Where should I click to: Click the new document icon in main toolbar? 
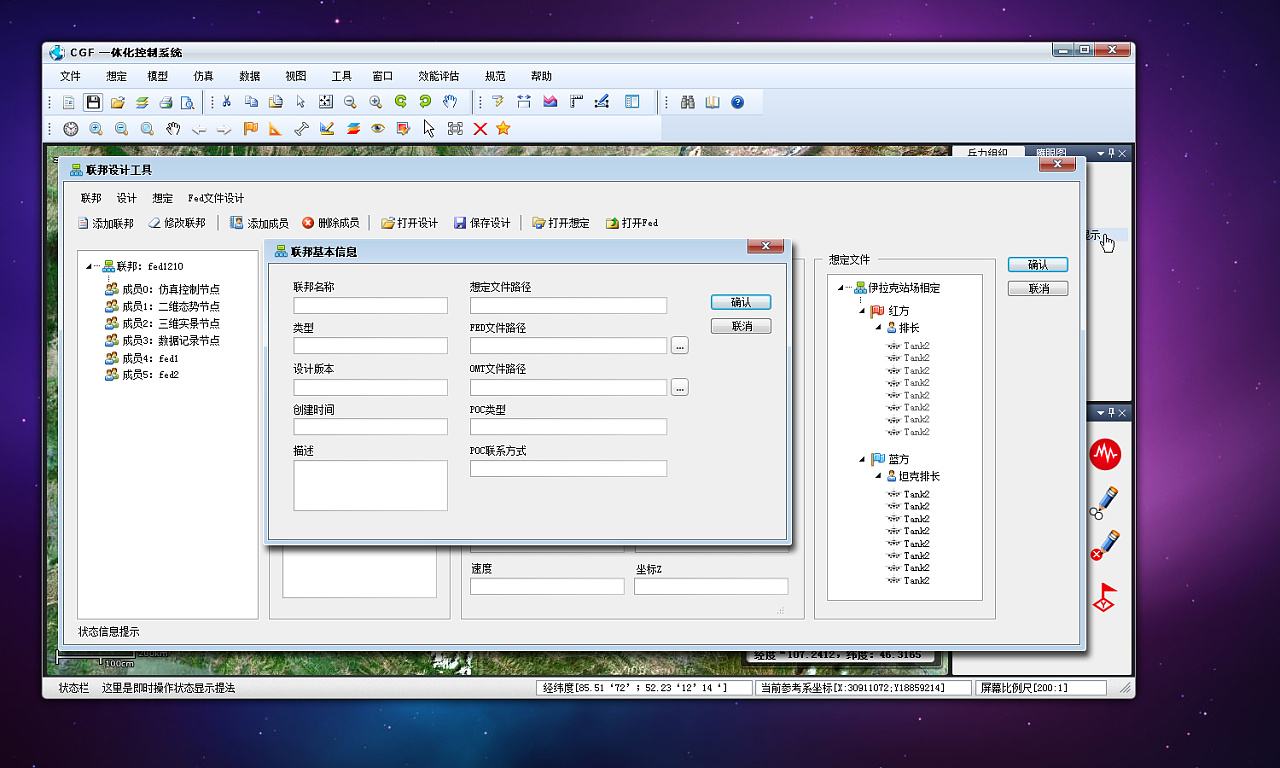tap(69, 102)
